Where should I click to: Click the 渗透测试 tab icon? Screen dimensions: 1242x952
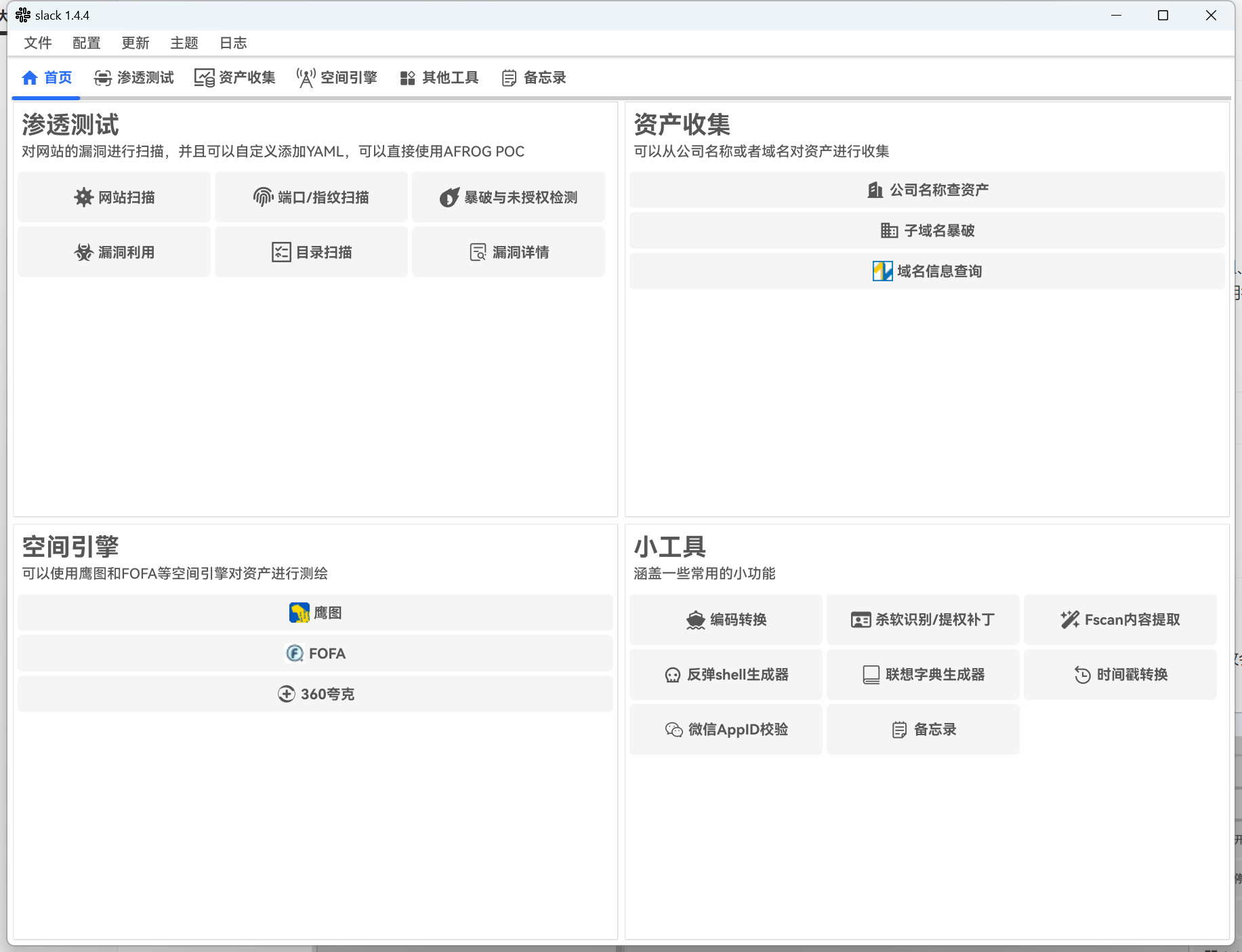click(x=103, y=78)
